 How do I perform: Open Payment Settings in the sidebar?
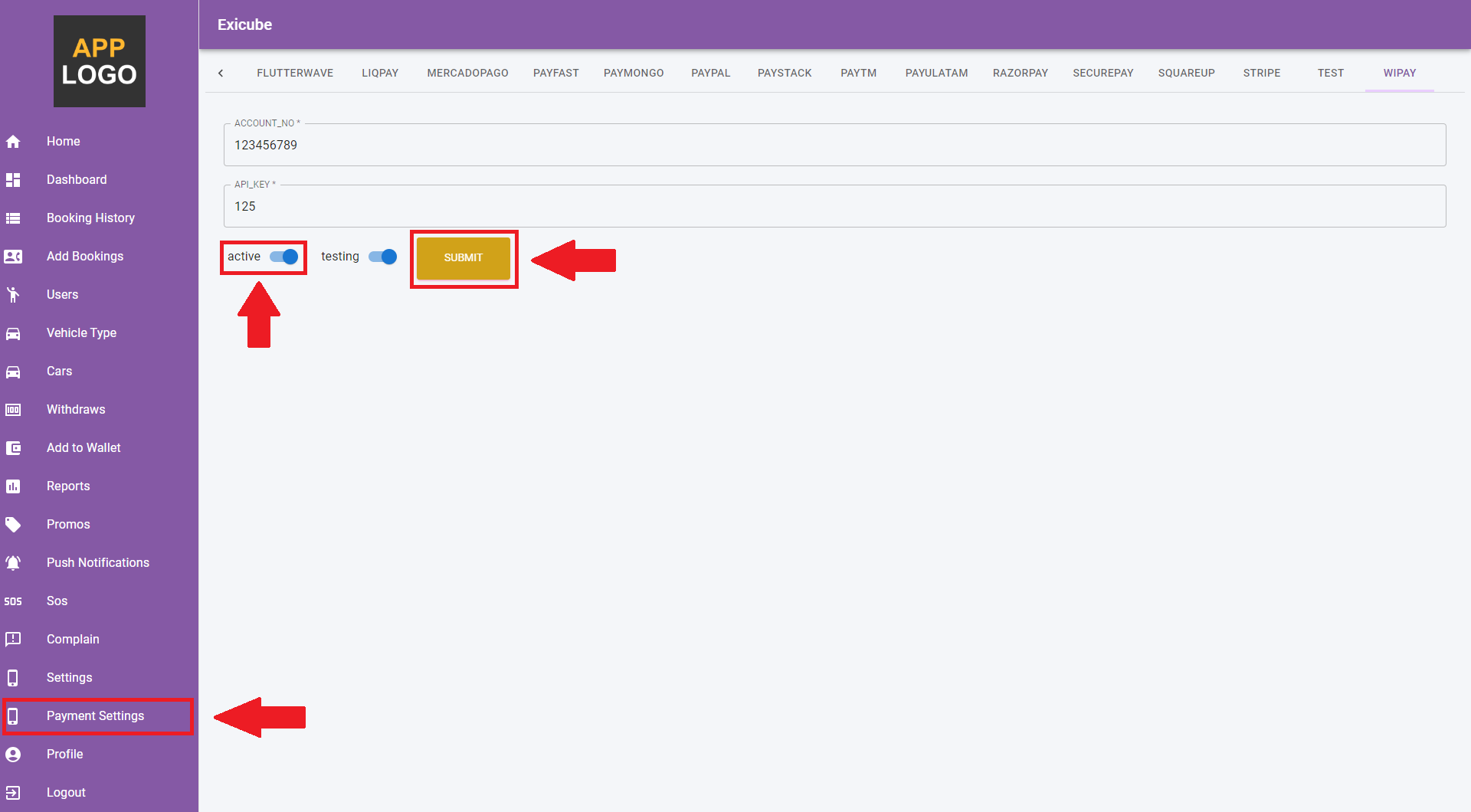click(96, 715)
